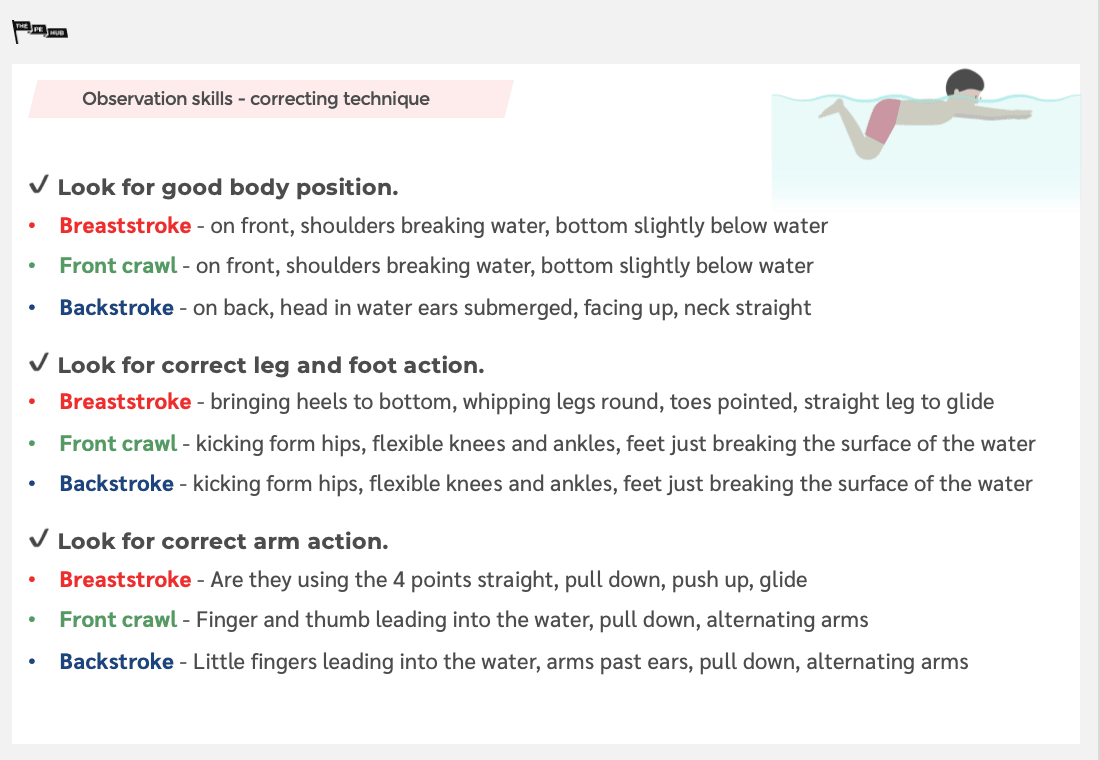The height and width of the screenshot is (760, 1100).
Task: Click The PE Hub flag logo
Action: click(39, 31)
